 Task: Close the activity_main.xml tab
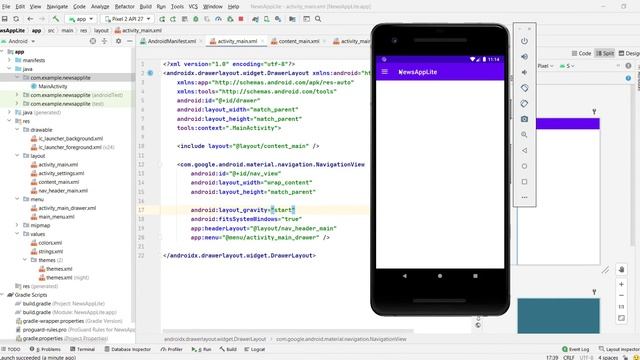pos(262,41)
